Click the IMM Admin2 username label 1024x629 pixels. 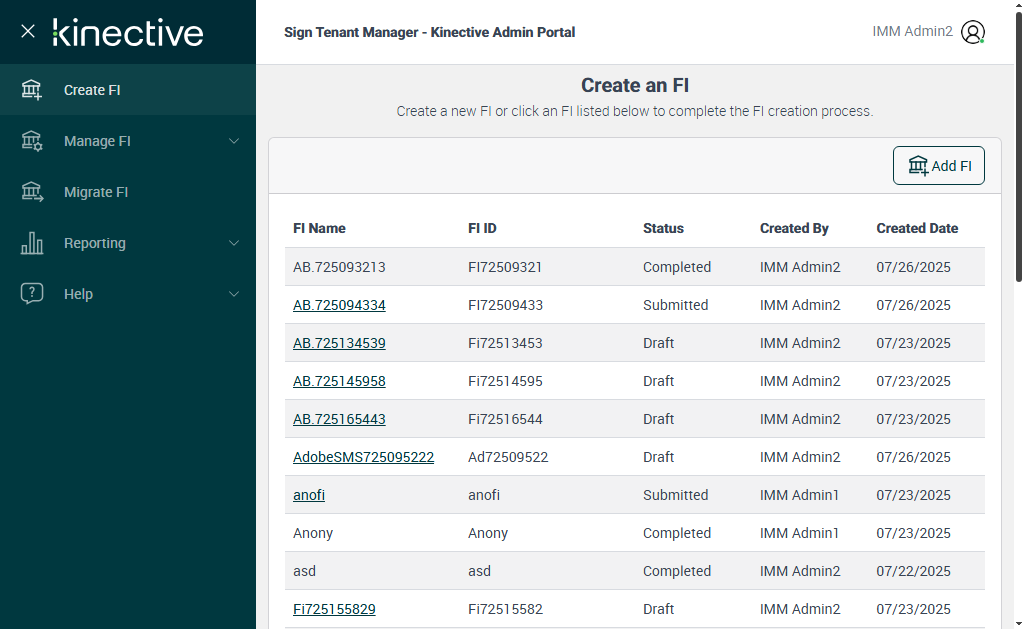(x=912, y=32)
